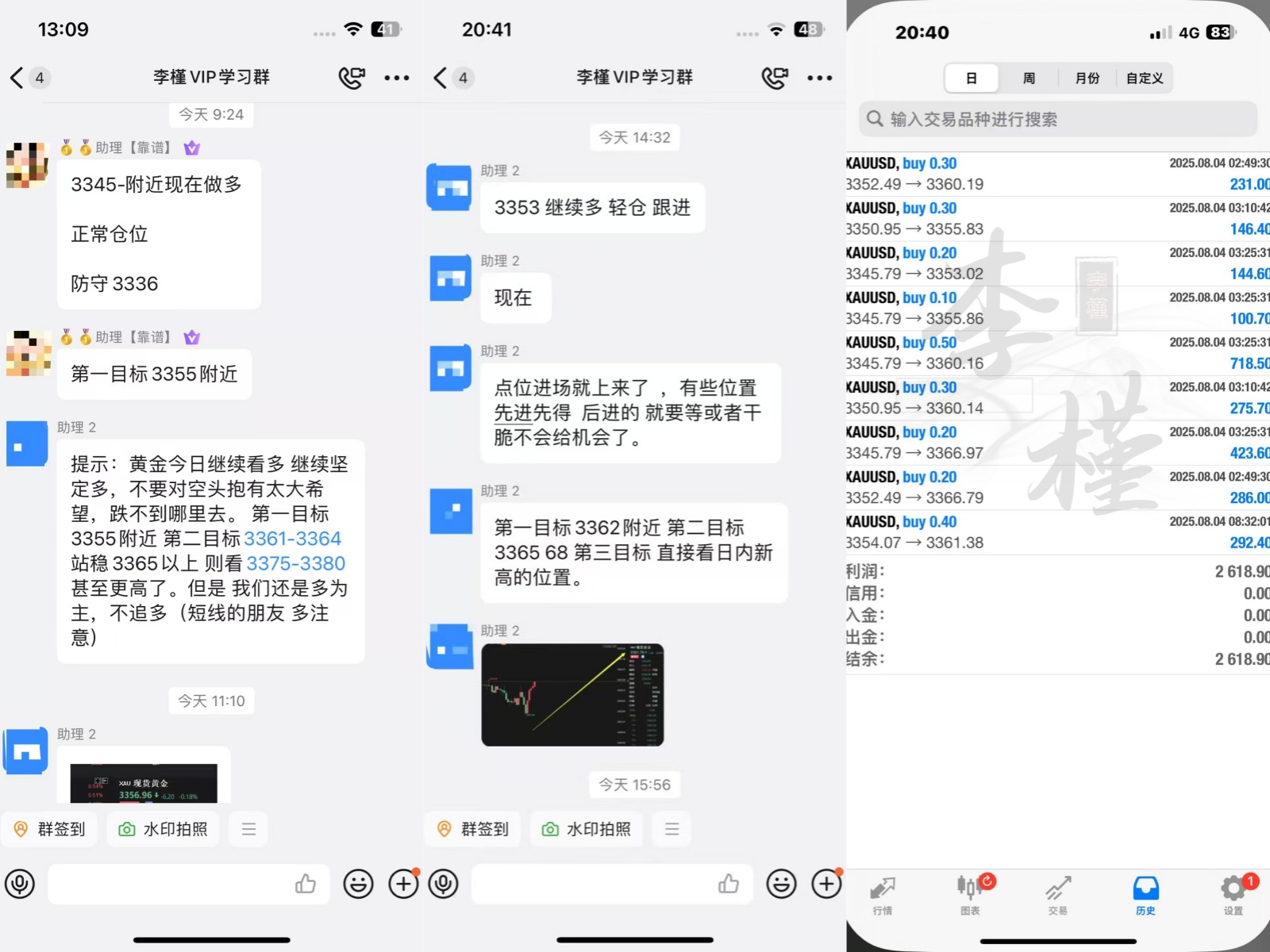Select trade buy 0.30 3350.95 → 3355.83
The height and width of the screenshot is (952, 1270).
coord(1058,219)
